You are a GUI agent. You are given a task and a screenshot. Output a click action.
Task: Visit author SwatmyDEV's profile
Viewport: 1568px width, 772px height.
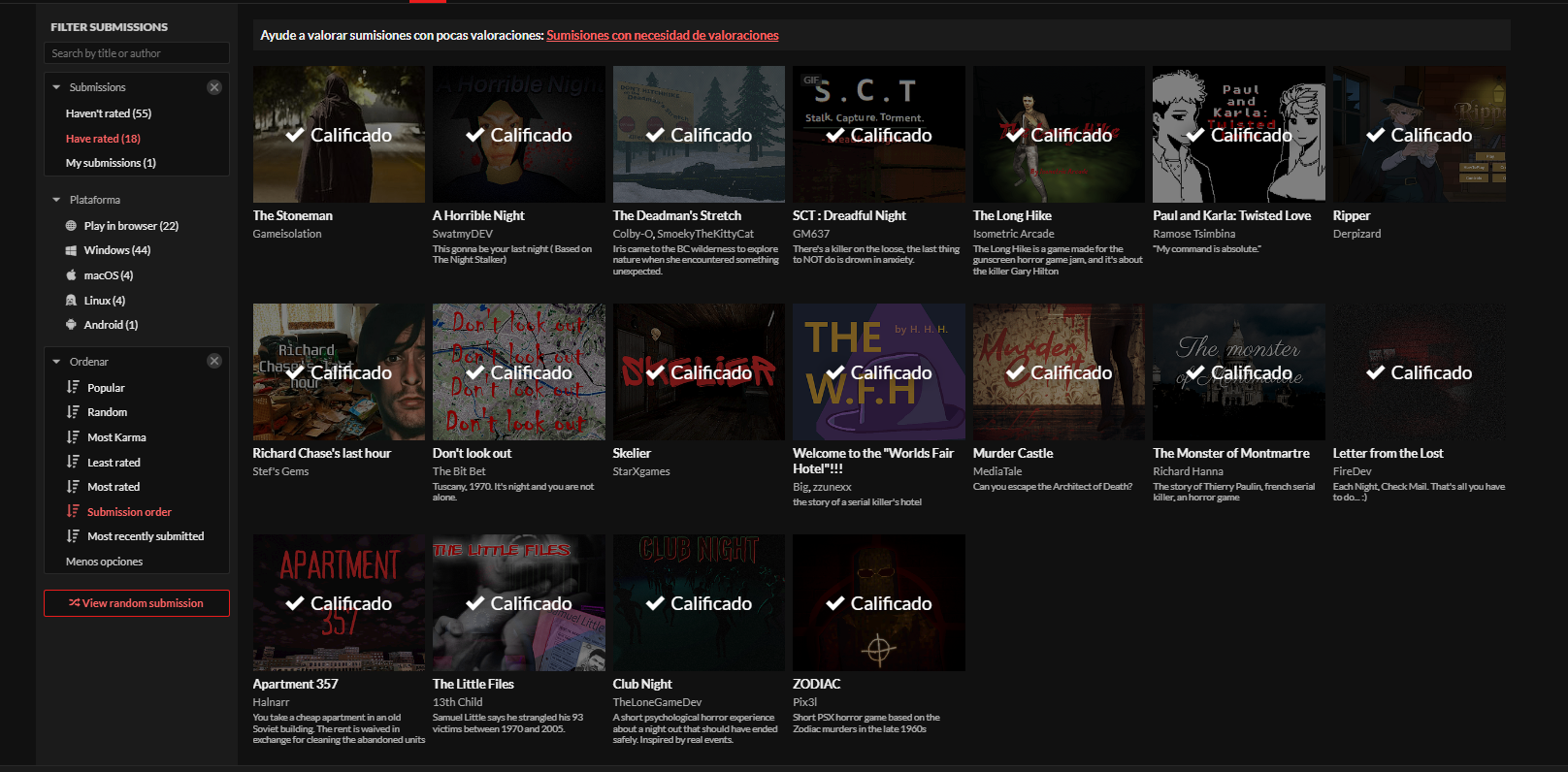tap(463, 234)
